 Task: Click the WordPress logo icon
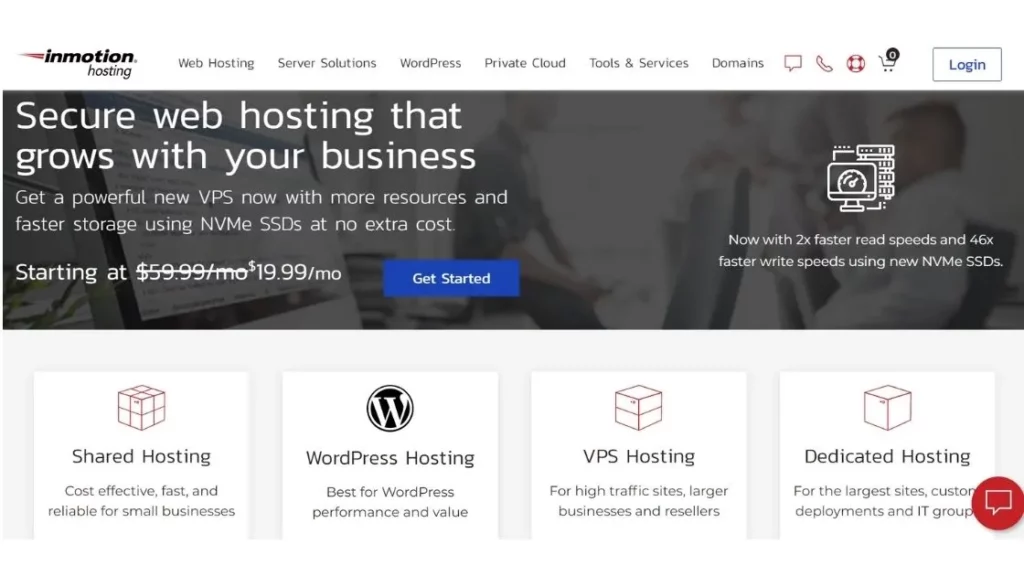coord(390,408)
